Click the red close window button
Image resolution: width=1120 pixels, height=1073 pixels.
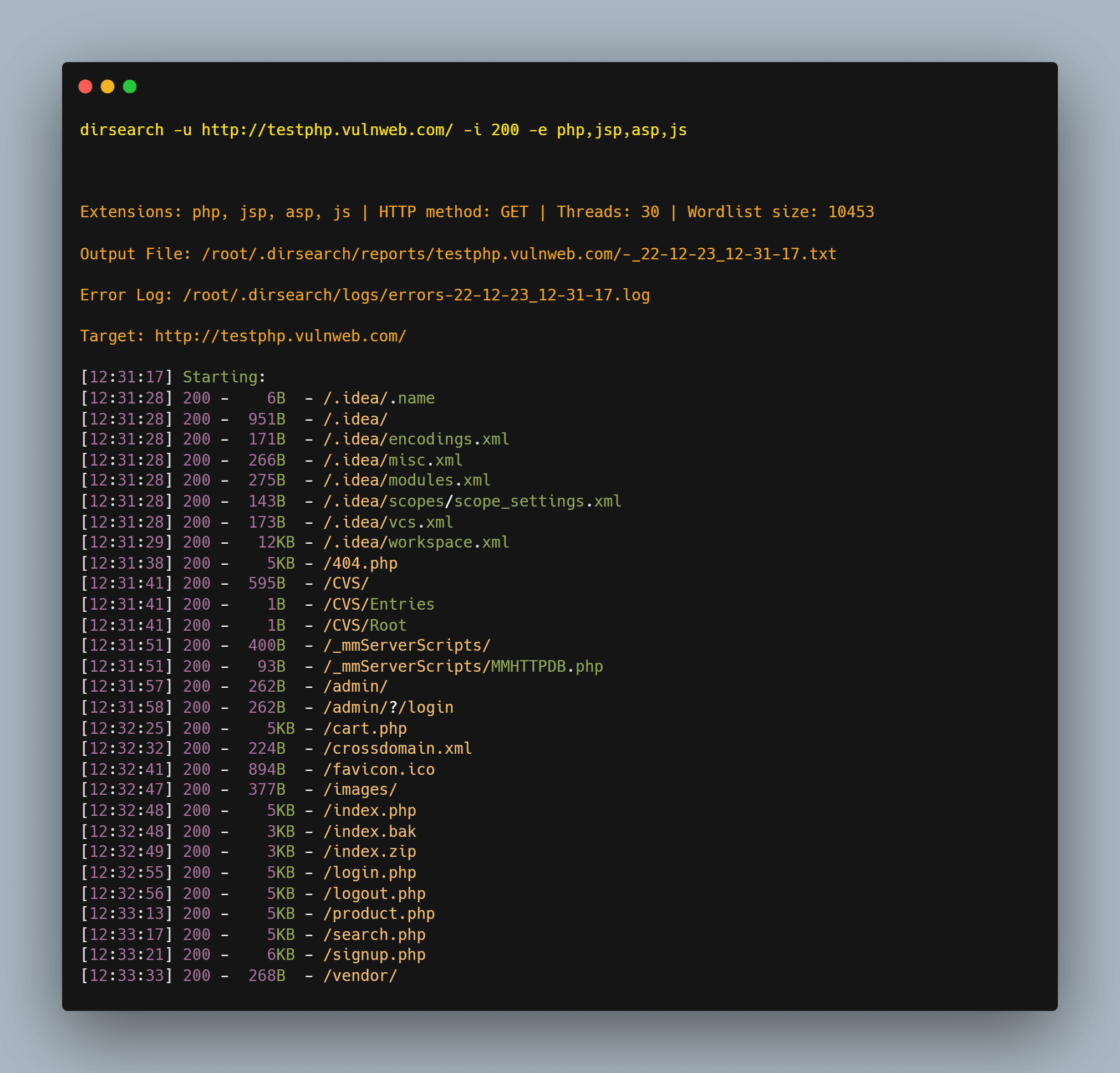coord(85,86)
